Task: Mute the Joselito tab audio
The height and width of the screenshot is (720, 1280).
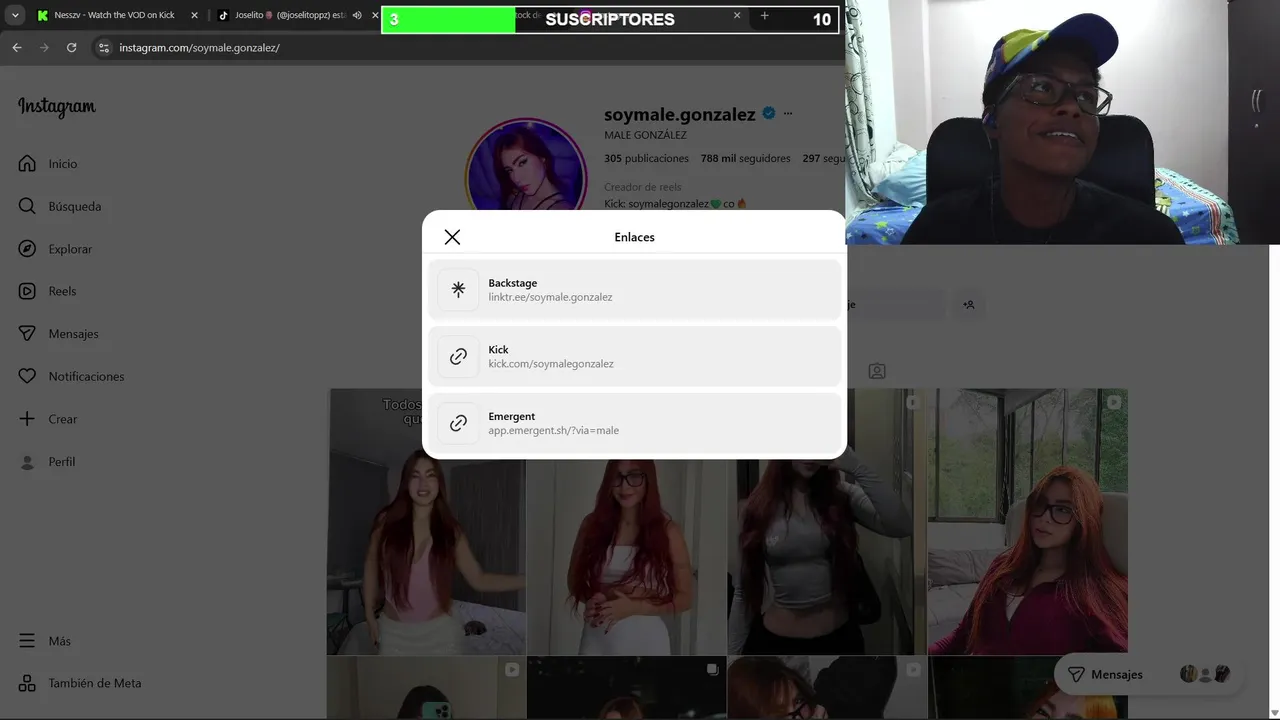Action: click(357, 15)
